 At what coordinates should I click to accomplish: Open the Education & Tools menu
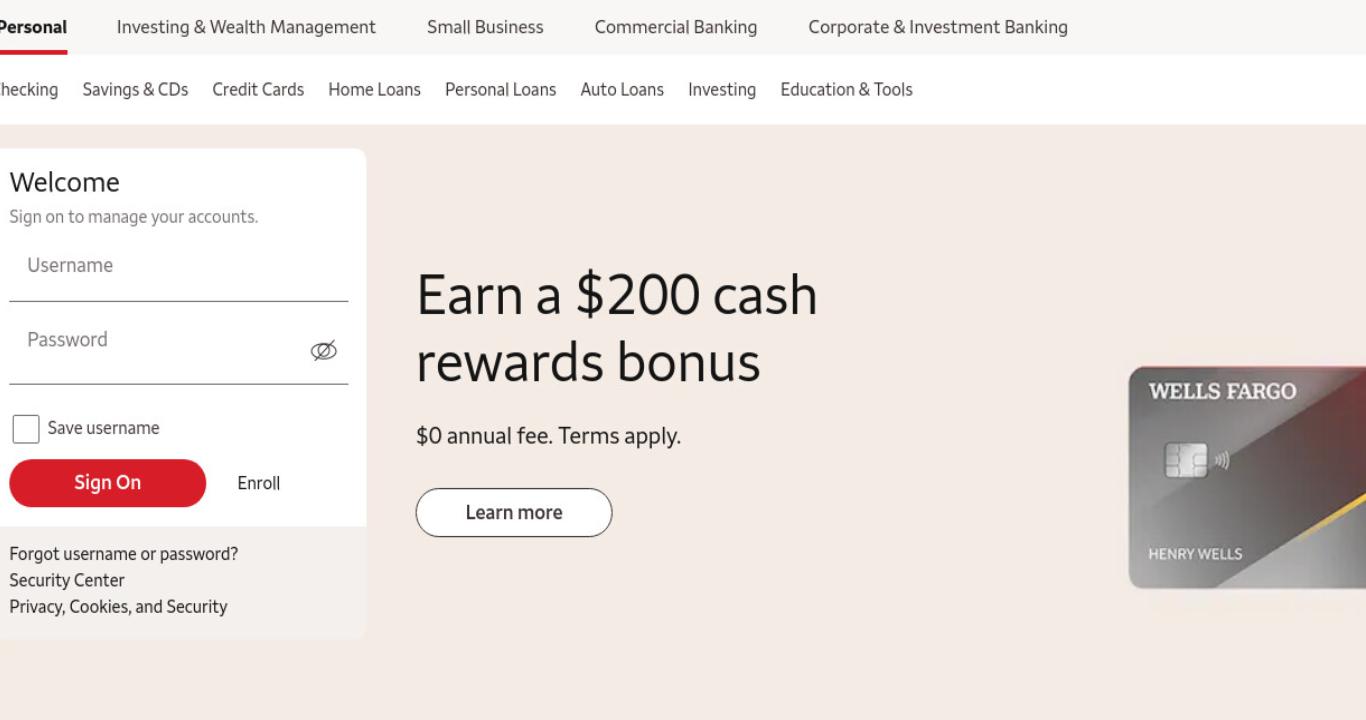click(846, 89)
